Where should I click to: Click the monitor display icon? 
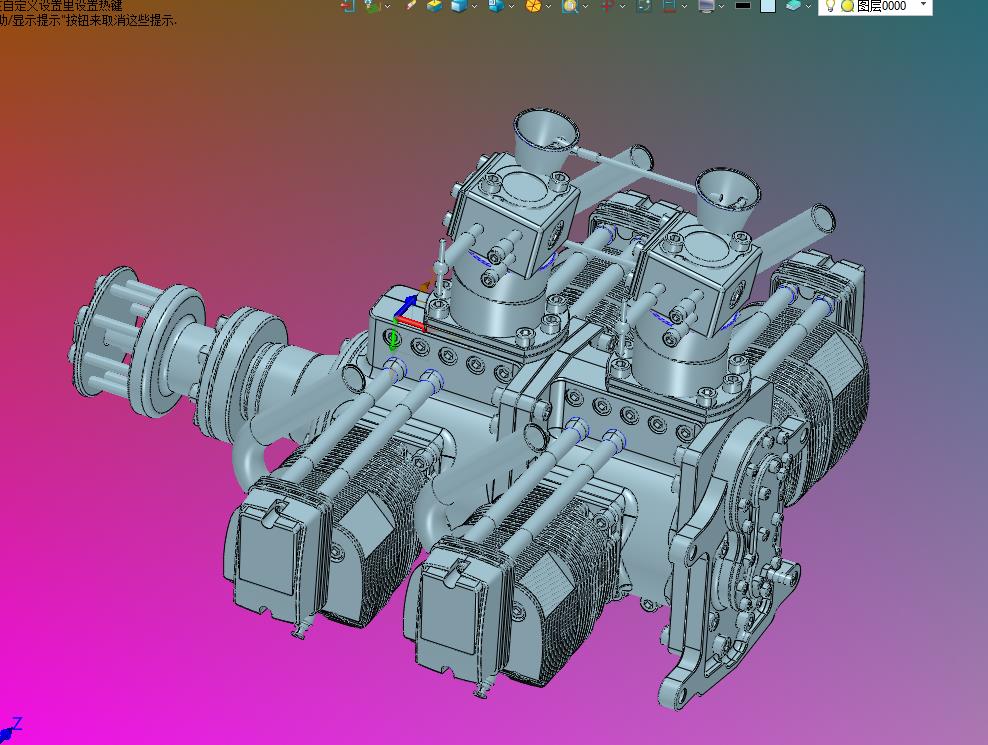(x=707, y=5)
